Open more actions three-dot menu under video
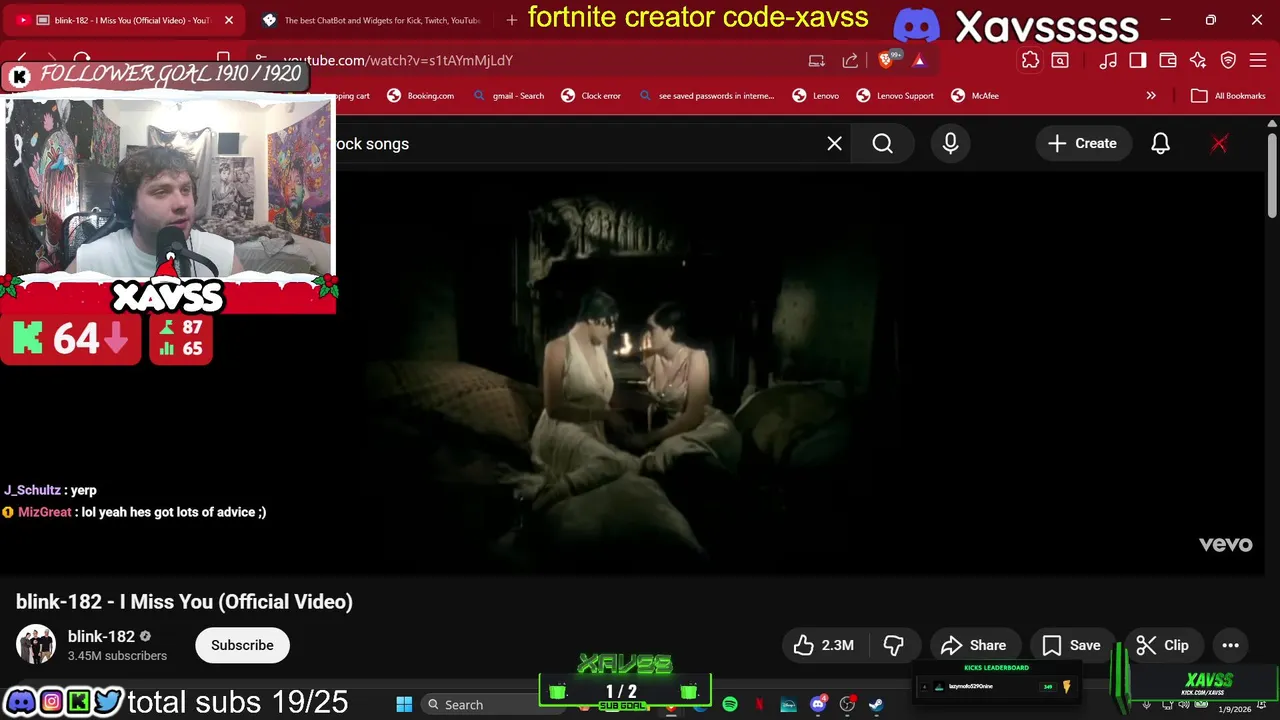The width and height of the screenshot is (1280, 720). pos(1230,645)
